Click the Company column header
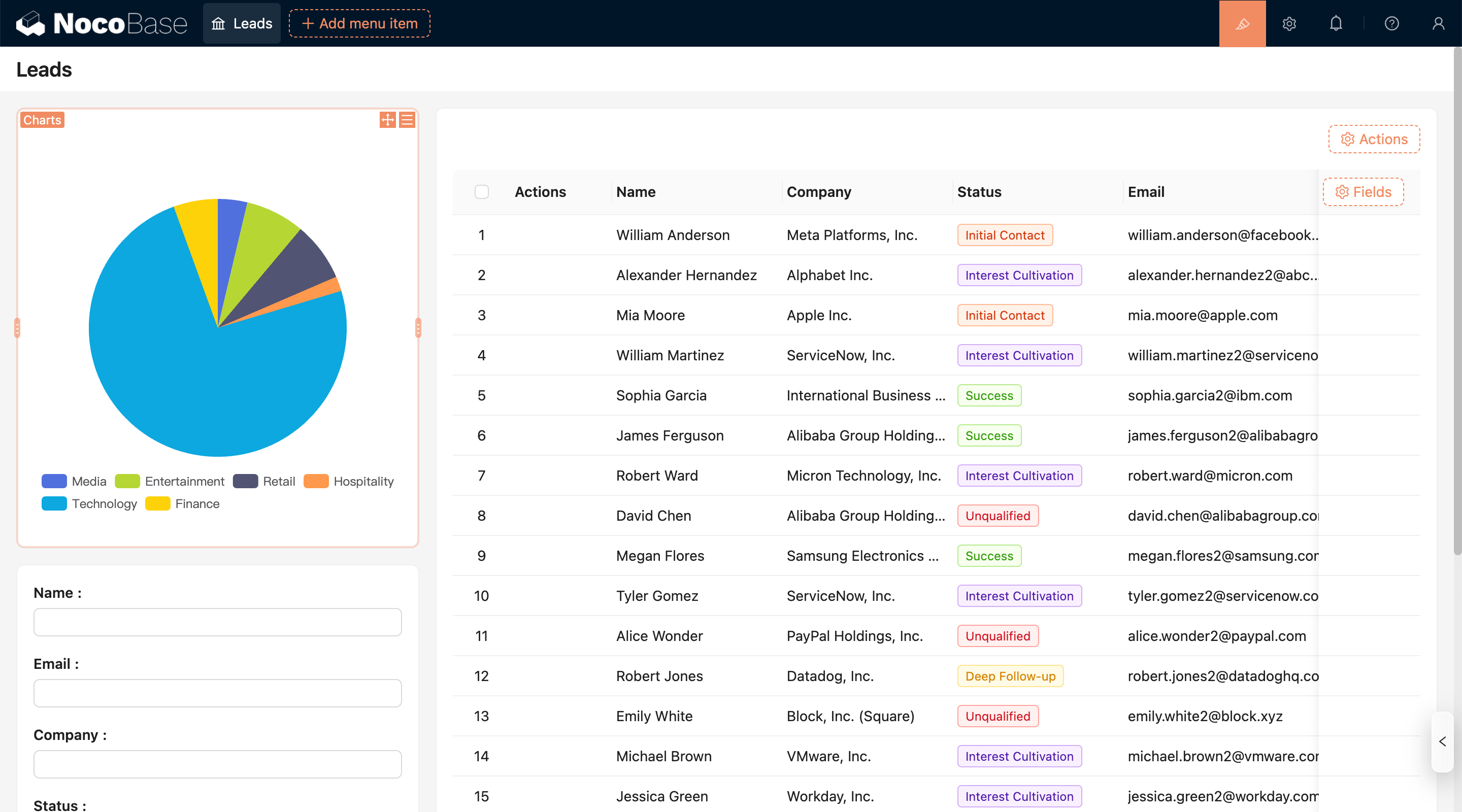 [x=818, y=192]
